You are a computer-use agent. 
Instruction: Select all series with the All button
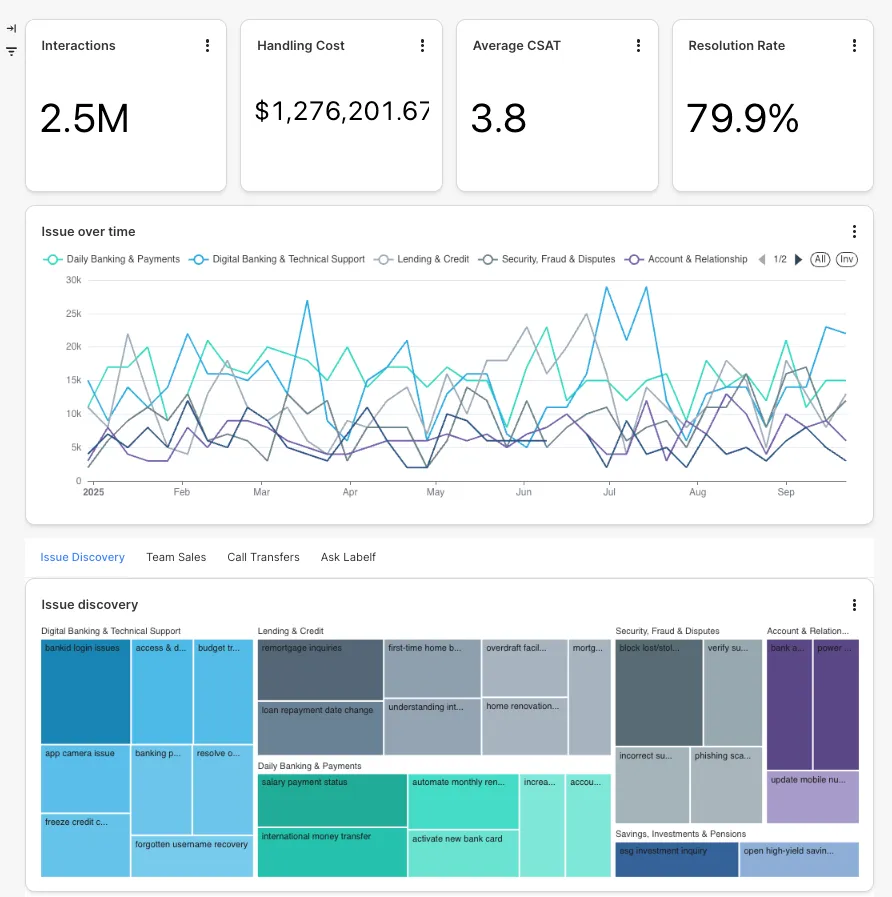click(820, 259)
